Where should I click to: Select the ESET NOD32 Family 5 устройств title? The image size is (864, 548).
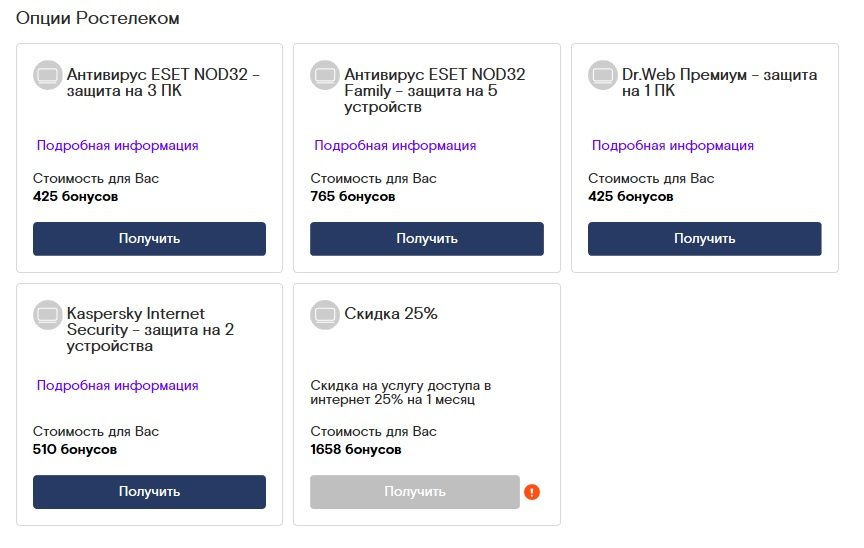(434, 90)
